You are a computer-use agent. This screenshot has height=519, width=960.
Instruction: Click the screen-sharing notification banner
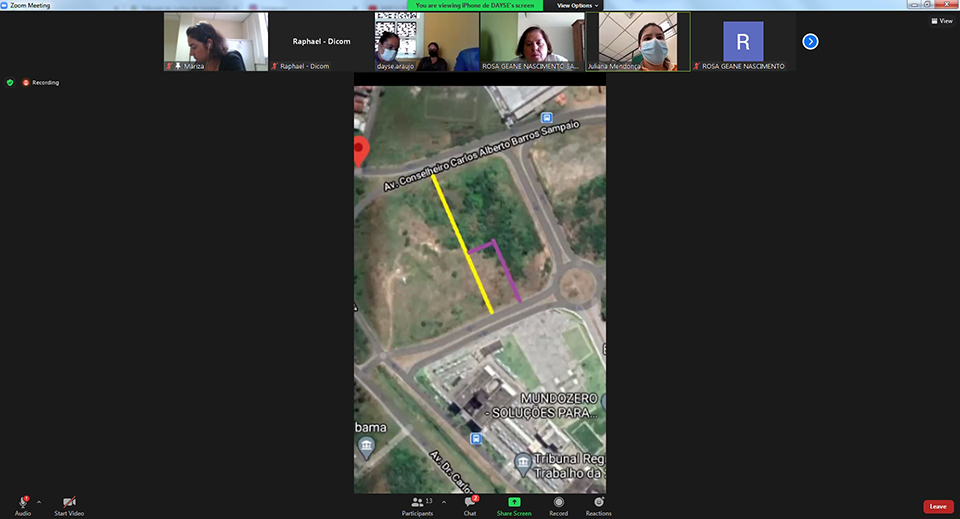pos(475,5)
